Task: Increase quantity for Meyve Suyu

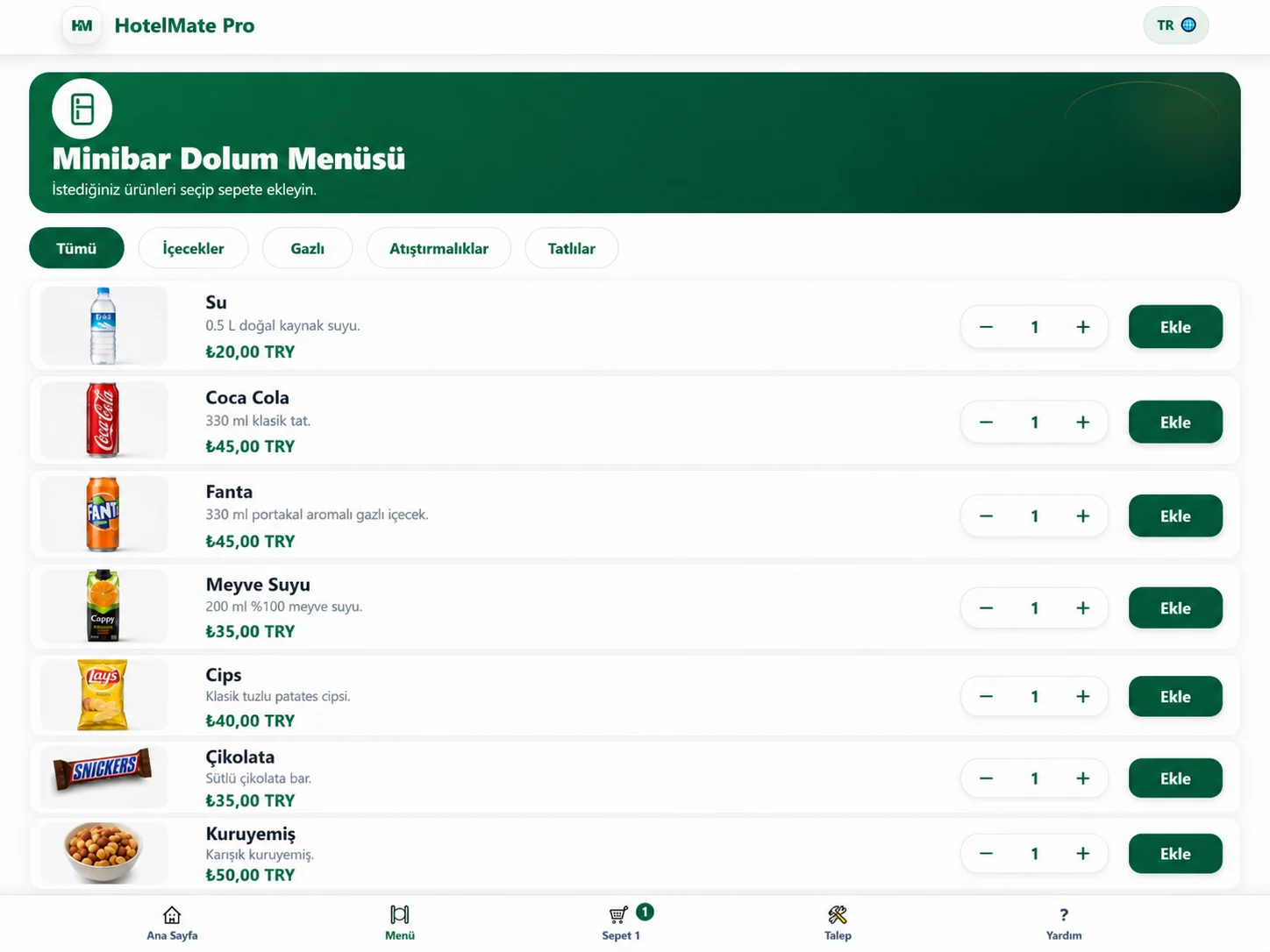Action: (x=1083, y=607)
